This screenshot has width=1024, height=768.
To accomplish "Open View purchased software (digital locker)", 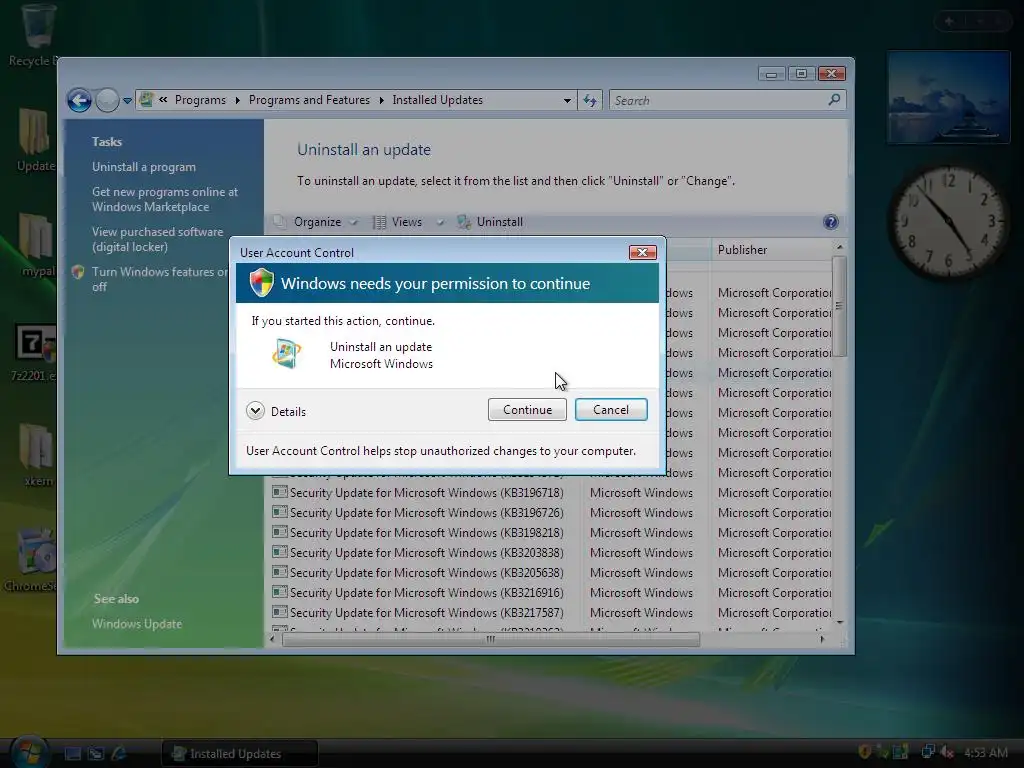I will point(157,239).
